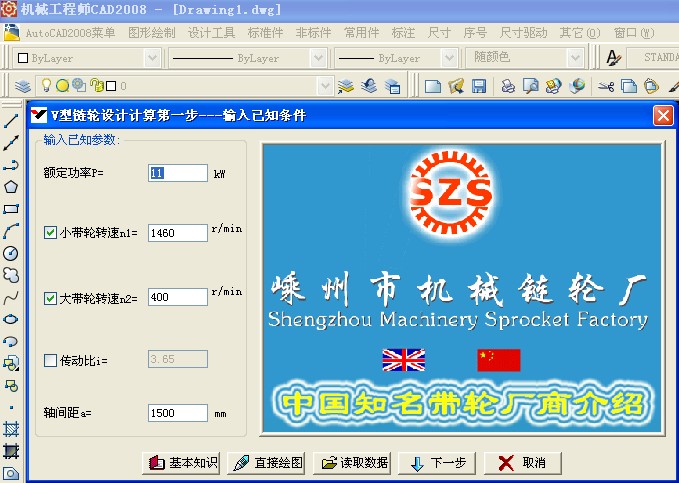Click the 取消 button

pyautogui.click(x=523, y=463)
